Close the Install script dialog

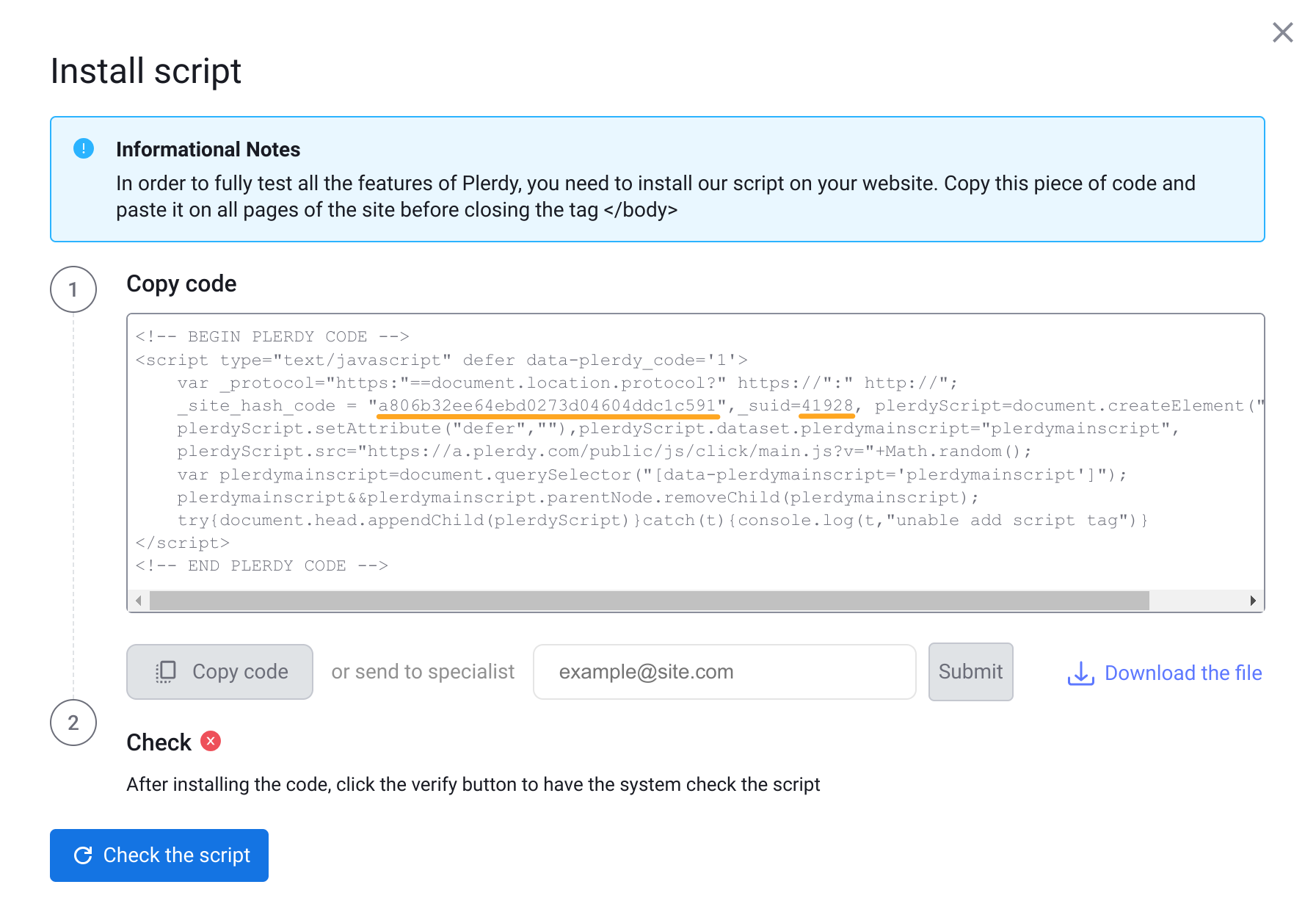[1282, 32]
